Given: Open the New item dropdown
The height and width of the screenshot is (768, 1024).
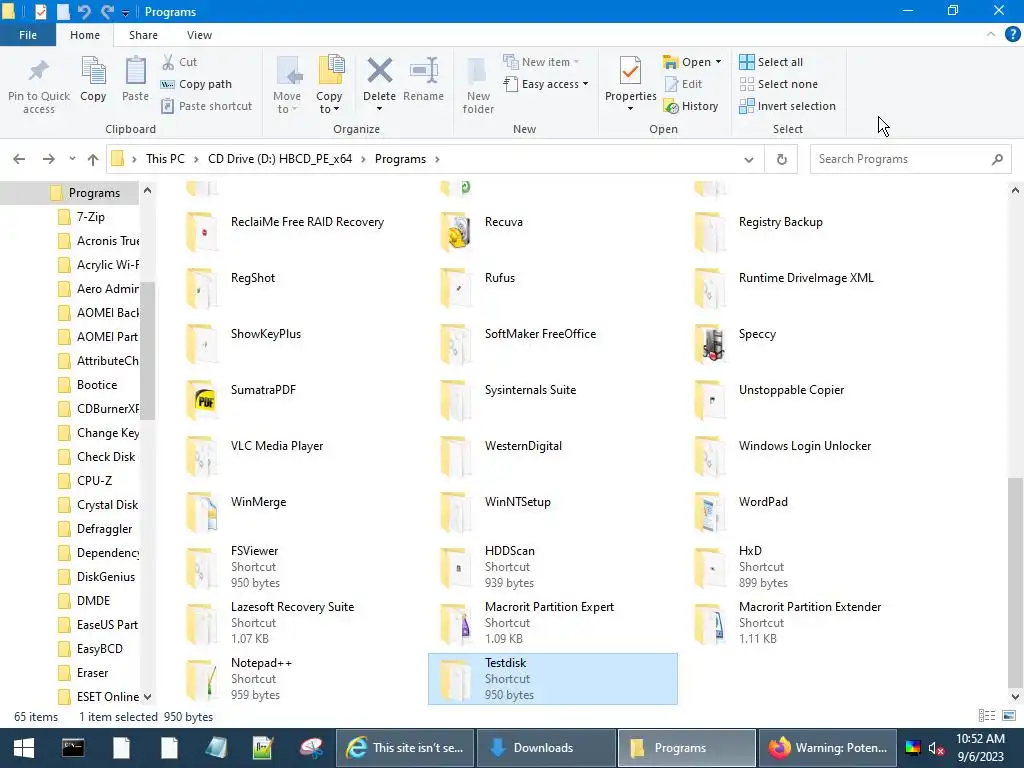Looking at the screenshot, I should [x=541, y=62].
